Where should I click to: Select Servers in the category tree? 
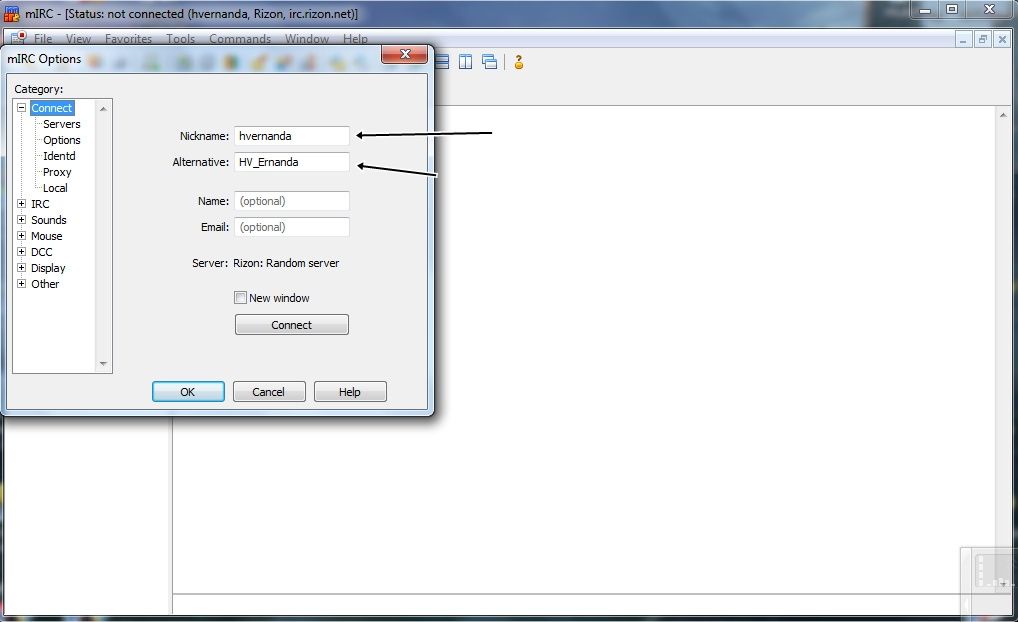[62, 124]
